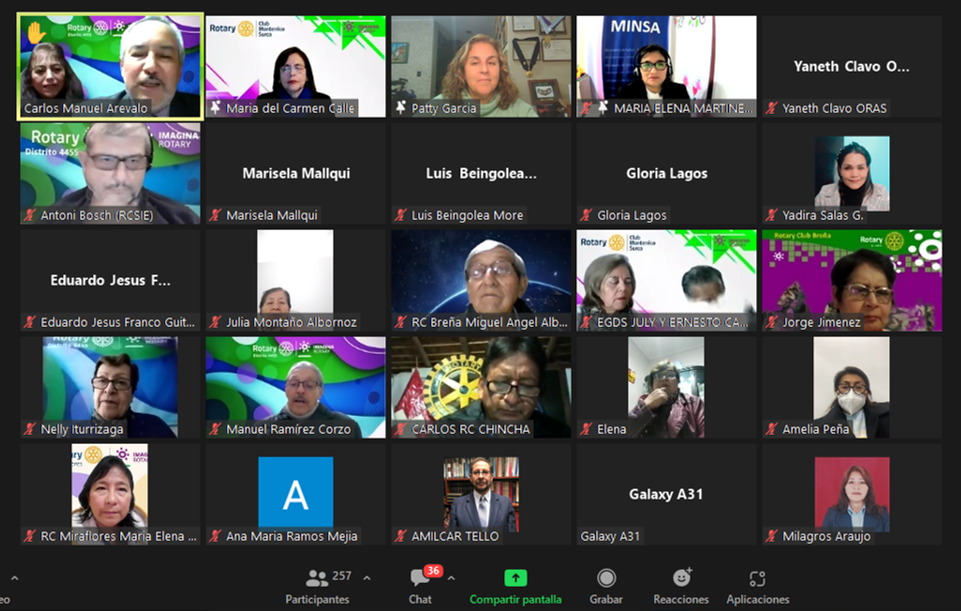Click muted mic icon on Gloria Lagos tile
The width and height of the screenshot is (961, 611).
pos(586,215)
